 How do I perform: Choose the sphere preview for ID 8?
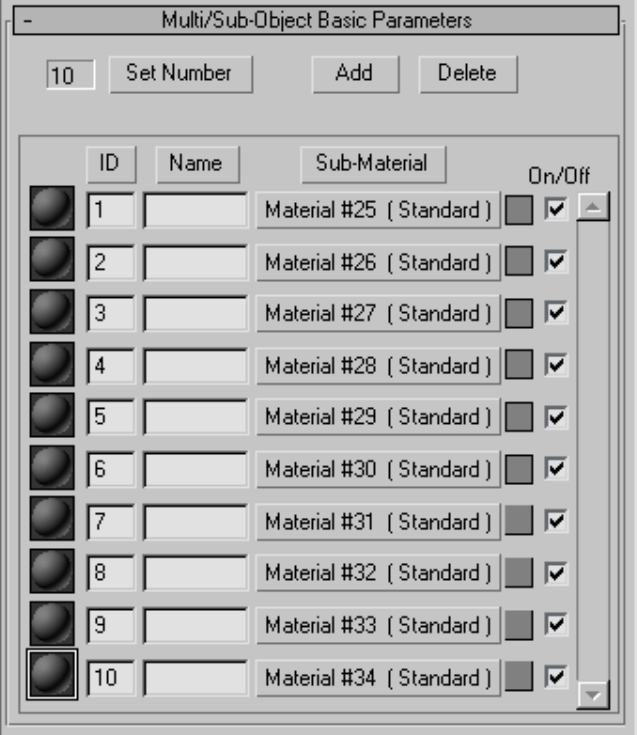tap(52, 572)
